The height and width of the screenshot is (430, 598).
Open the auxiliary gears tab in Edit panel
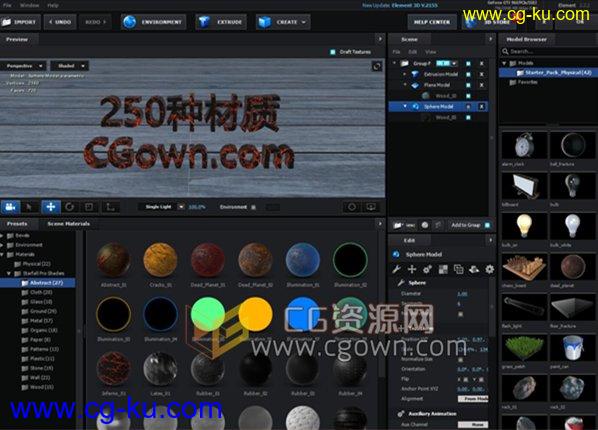tap(427, 269)
